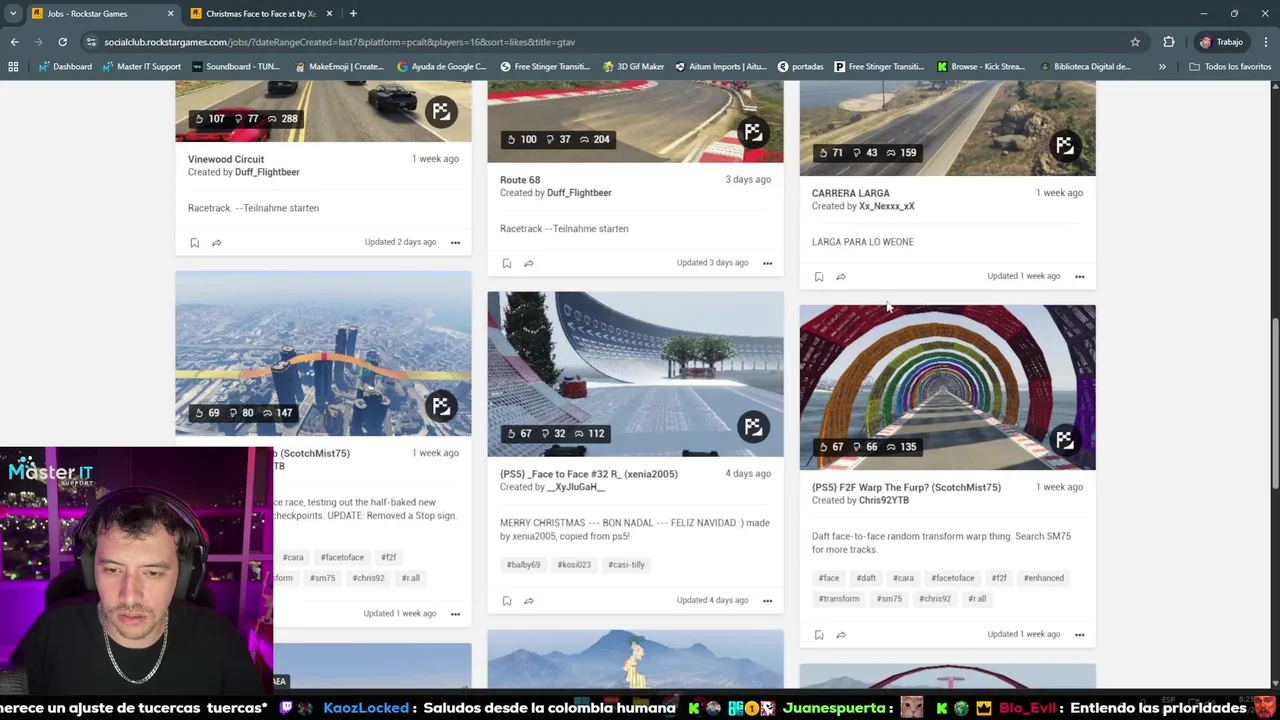Open the Dashboard bookmark
This screenshot has height=720, width=1280.
(65, 67)
